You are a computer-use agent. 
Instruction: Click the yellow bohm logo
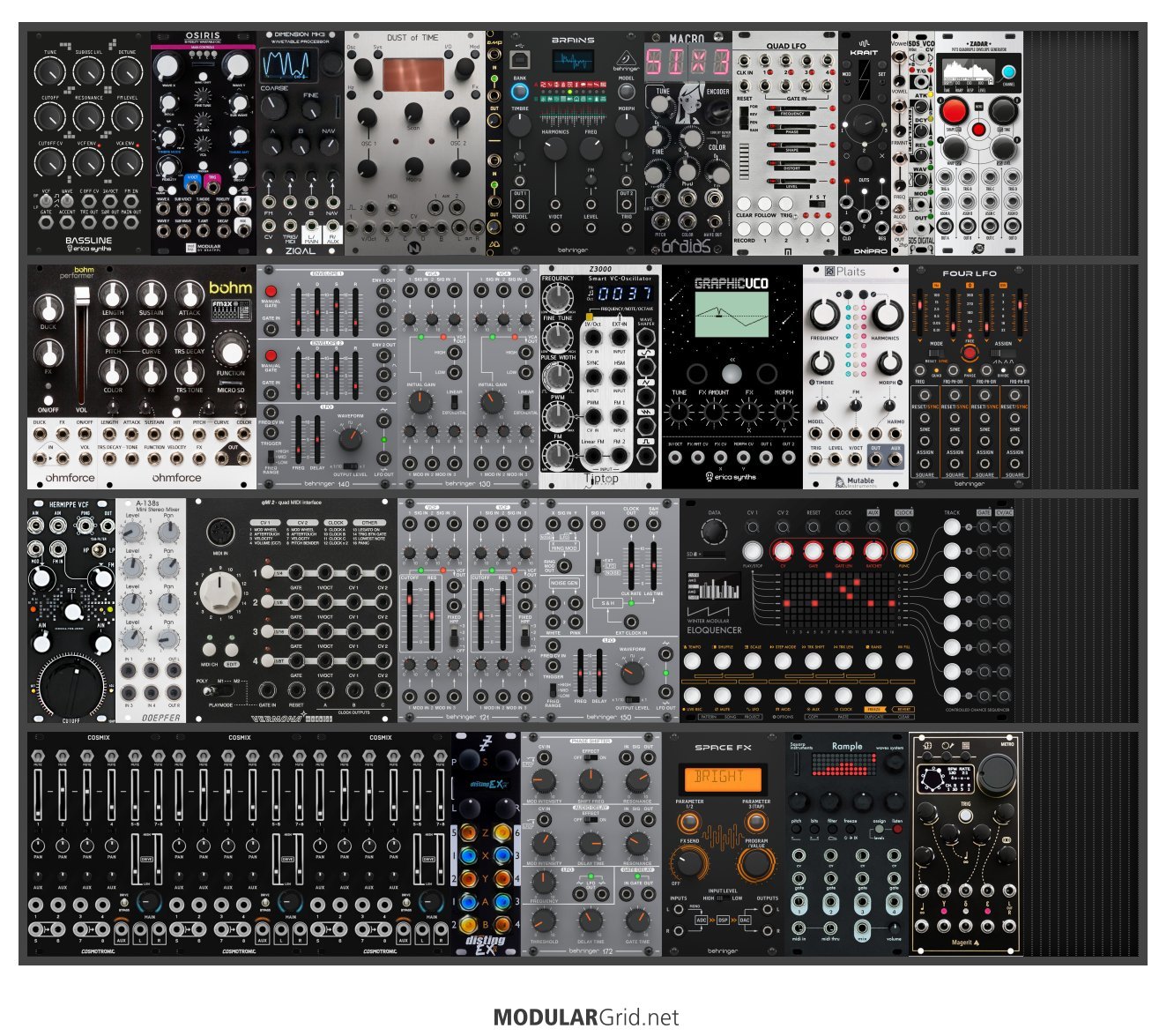230,287
